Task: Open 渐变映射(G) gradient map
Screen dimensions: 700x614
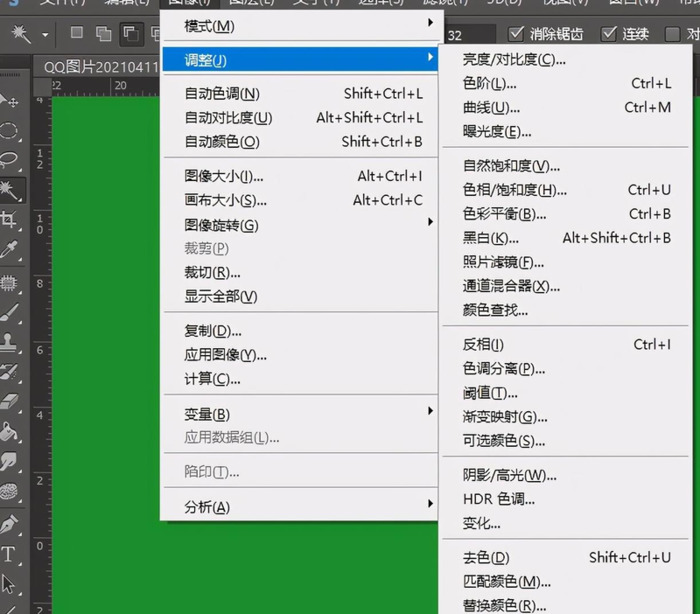Action: click(565, 417)
